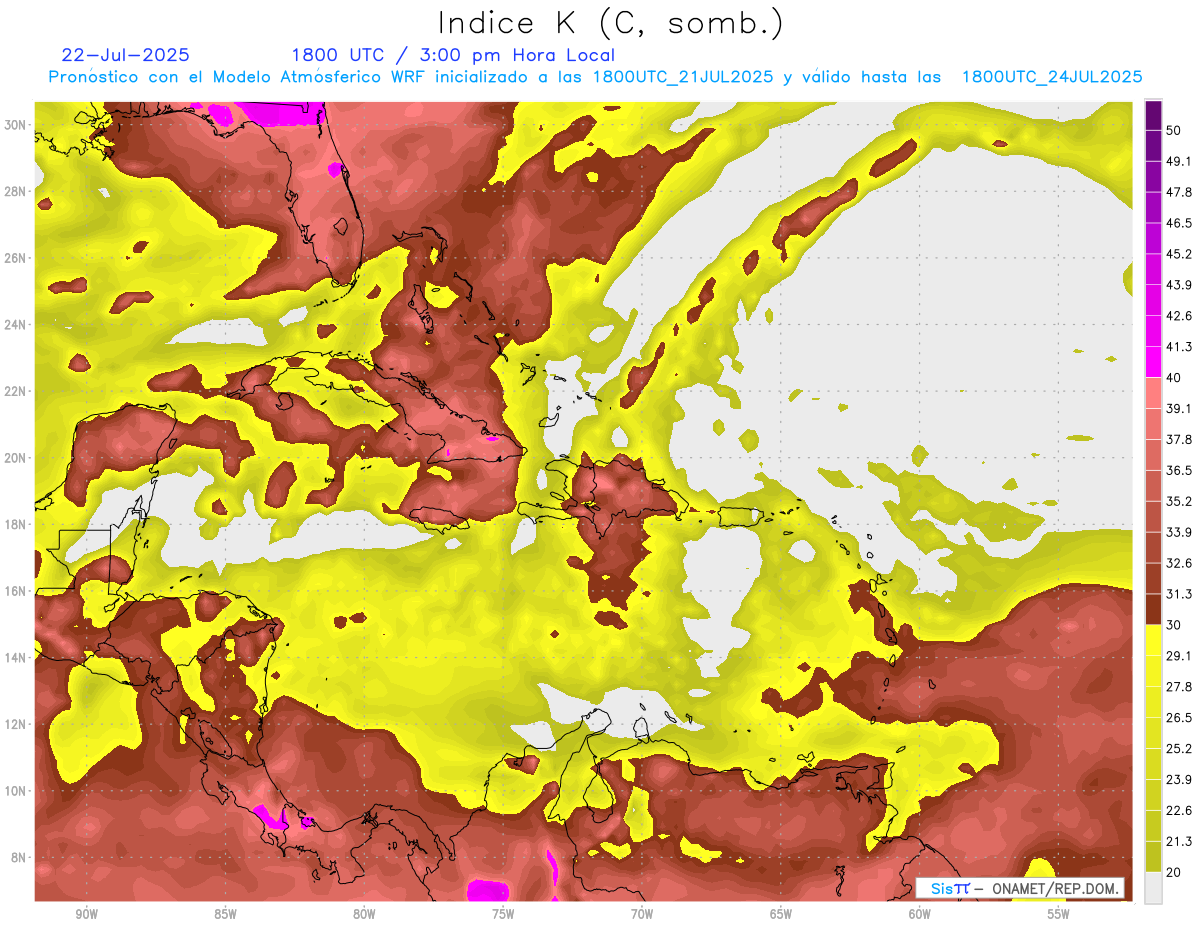Image resolution: width=1200 pixels, height=927 pixels.
Task: Click the longitude axis label '65W'
Action: point(781,914)
